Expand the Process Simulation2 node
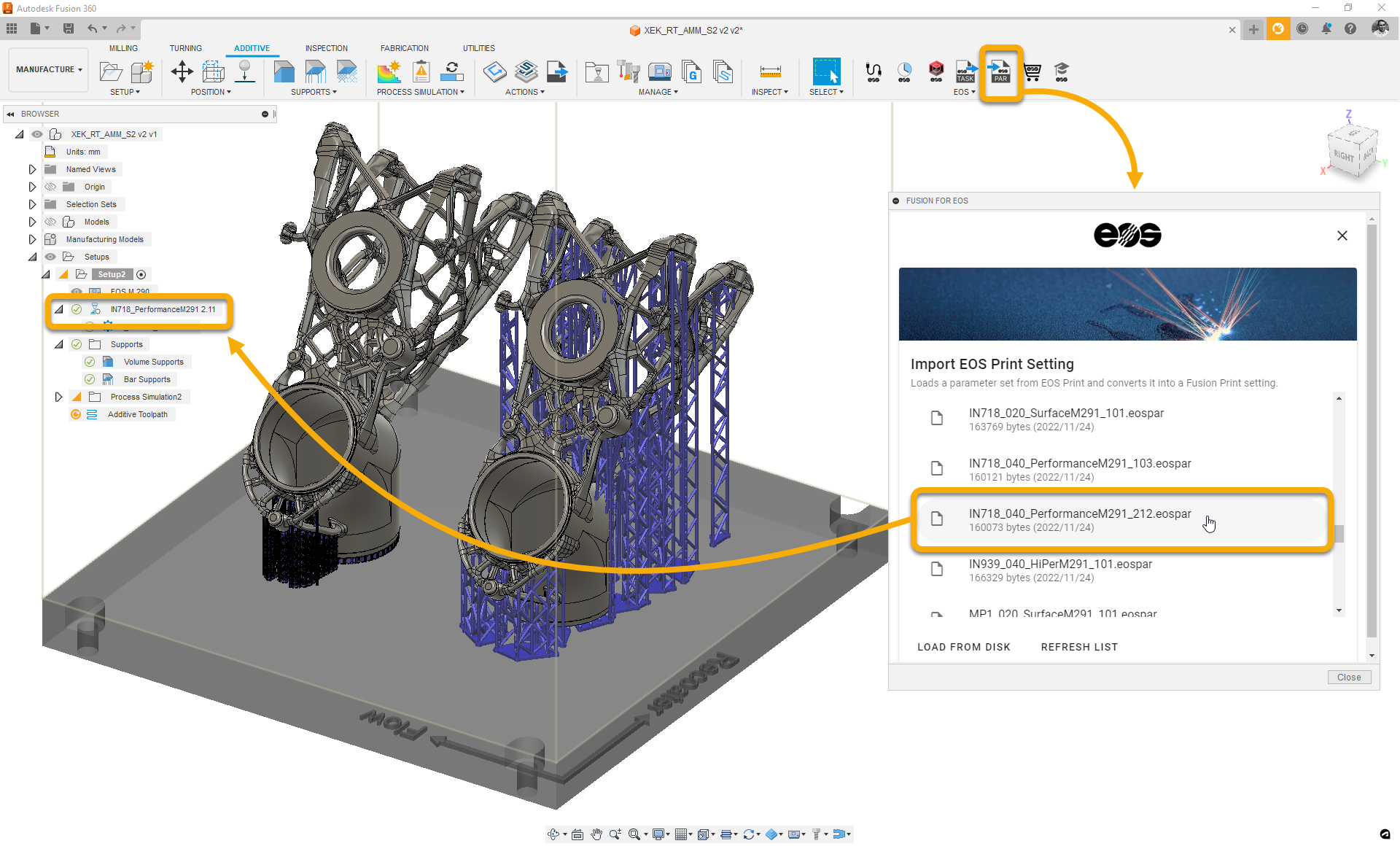This screenshot has height=846, width=1400. point(58,397)
